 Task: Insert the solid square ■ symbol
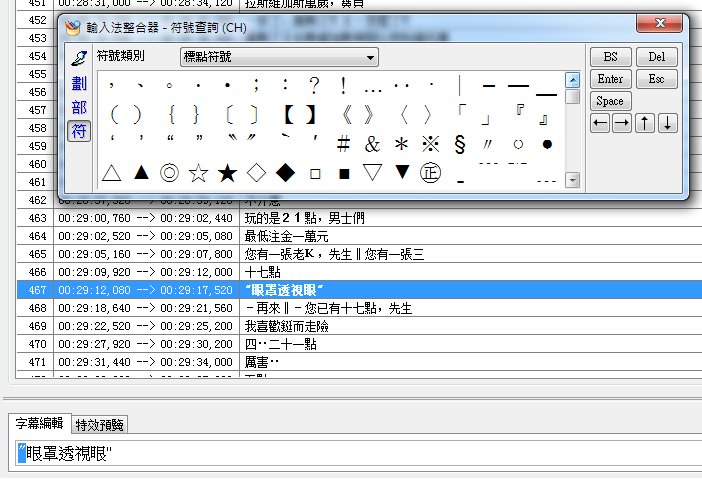[344, 174]
